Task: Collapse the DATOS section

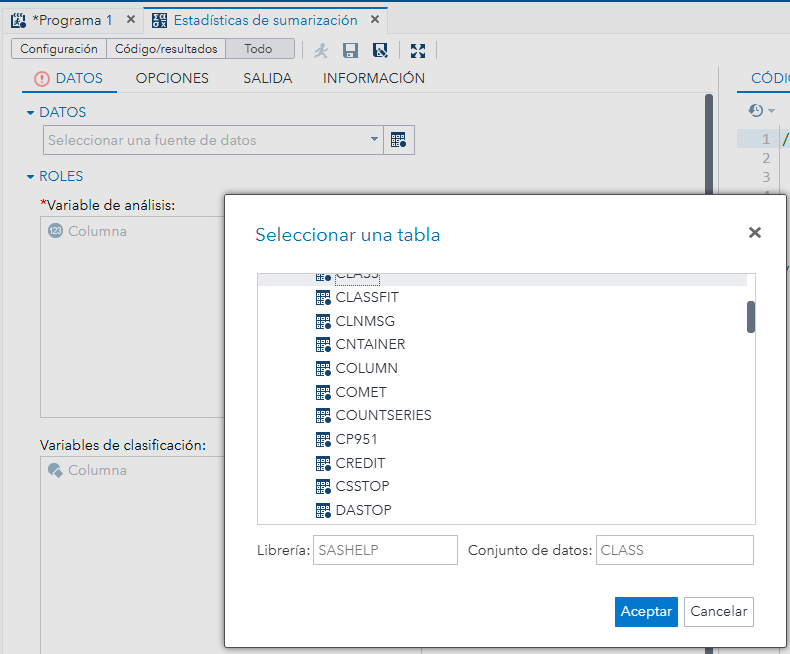Action: tap(31, 113)
